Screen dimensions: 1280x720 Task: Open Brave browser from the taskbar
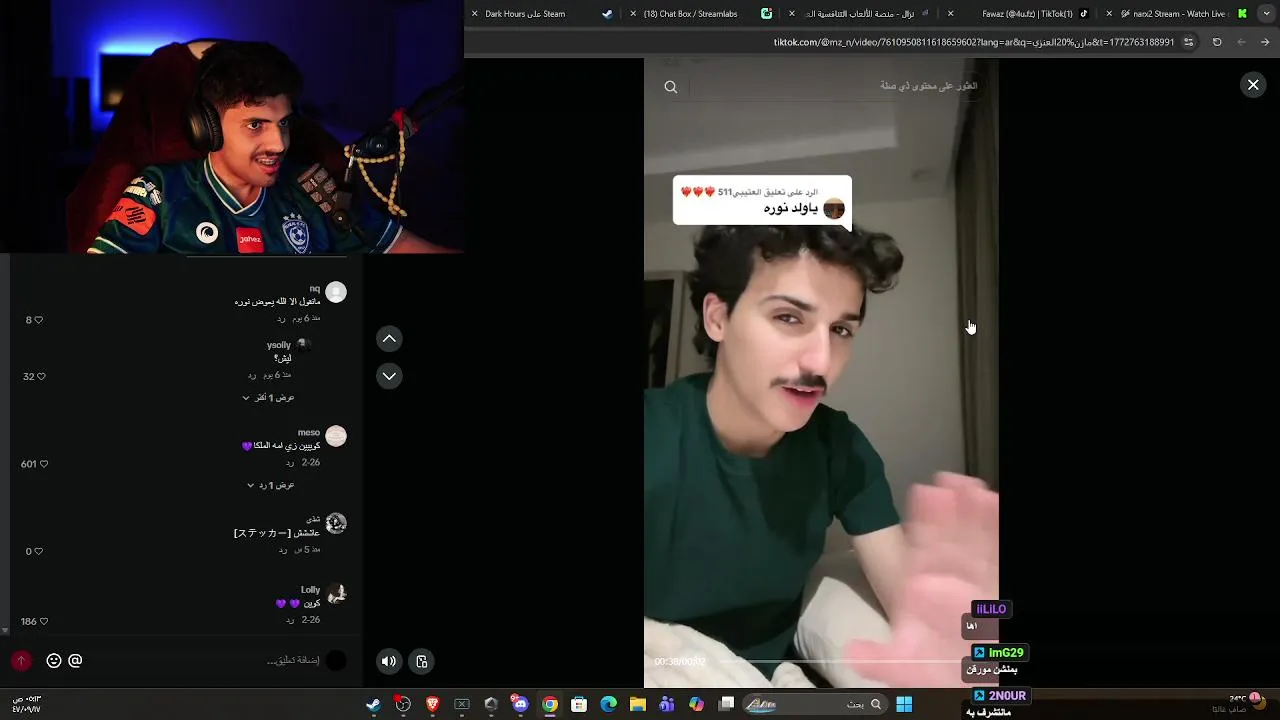coord(432,704)
